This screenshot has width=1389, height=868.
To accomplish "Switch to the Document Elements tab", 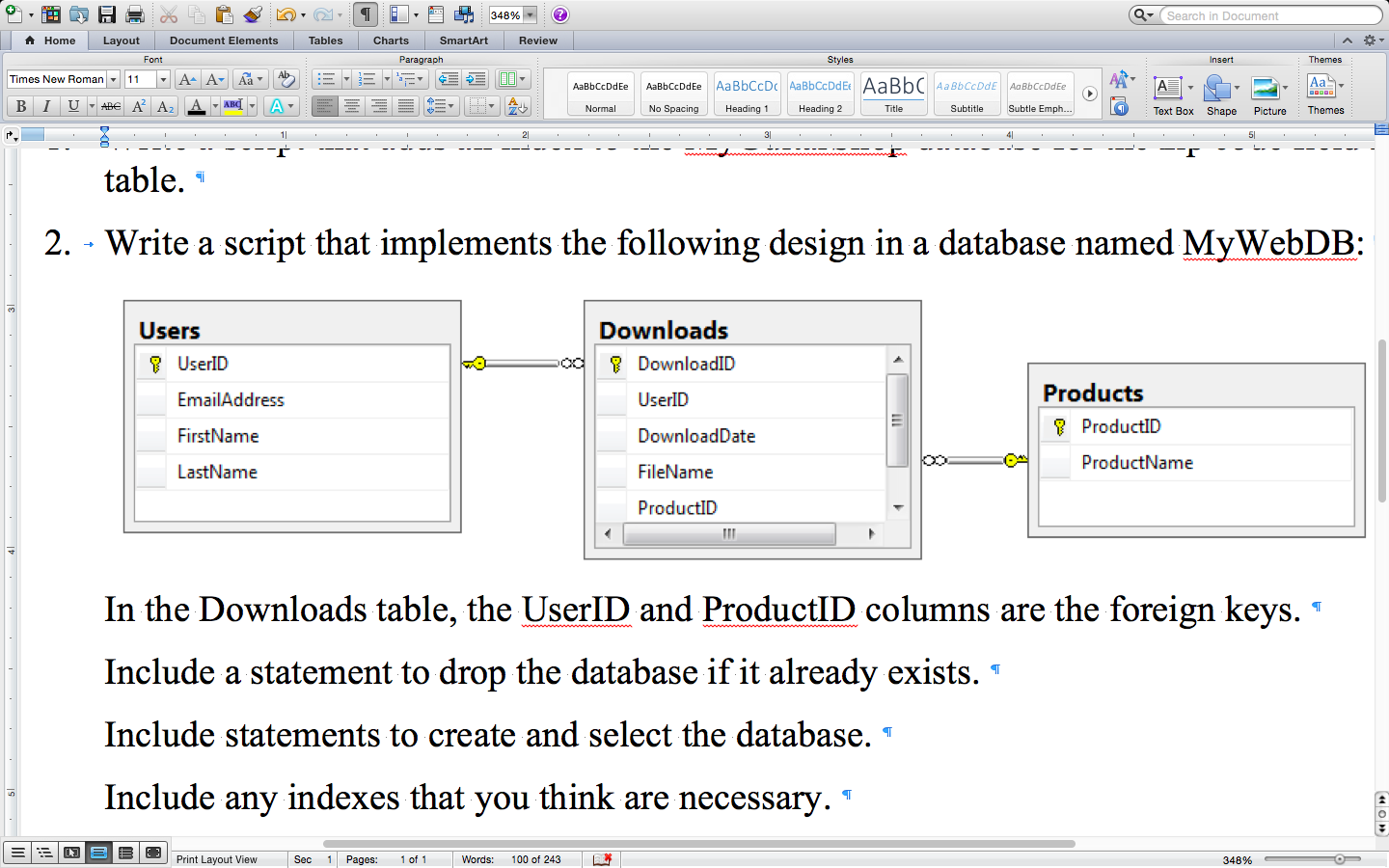I will tap(224, 41).
